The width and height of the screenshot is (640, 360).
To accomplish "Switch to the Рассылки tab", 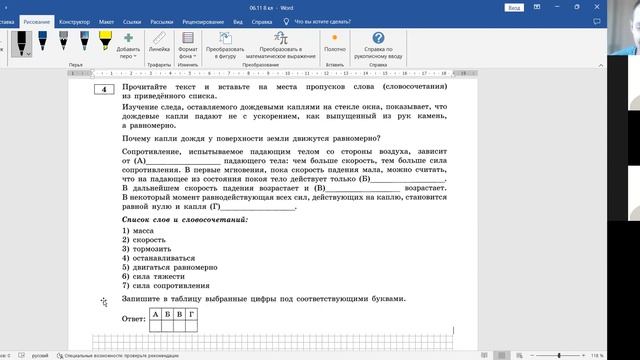I will tap(162, 22).
